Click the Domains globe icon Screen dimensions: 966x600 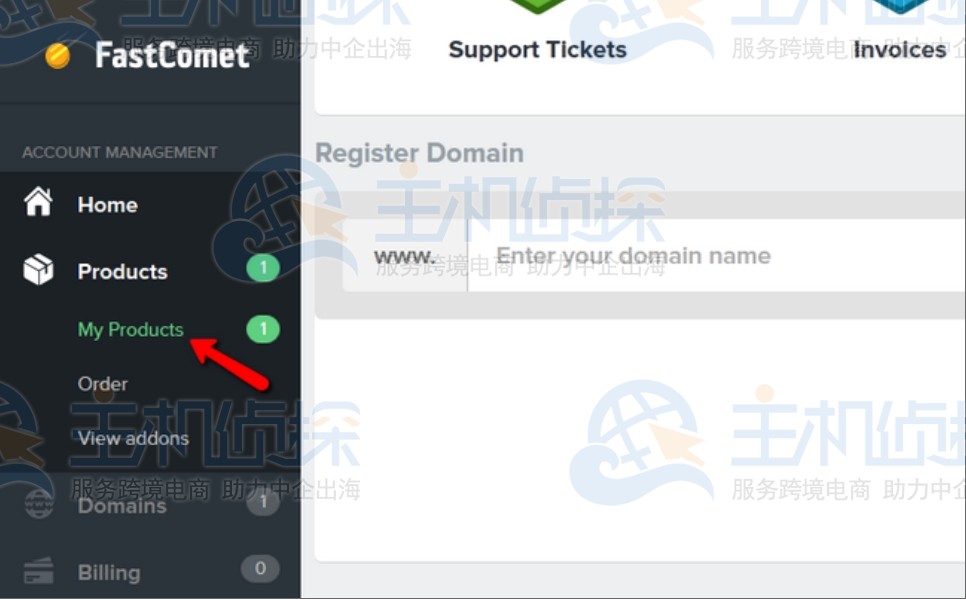click(x=38, y=505)
